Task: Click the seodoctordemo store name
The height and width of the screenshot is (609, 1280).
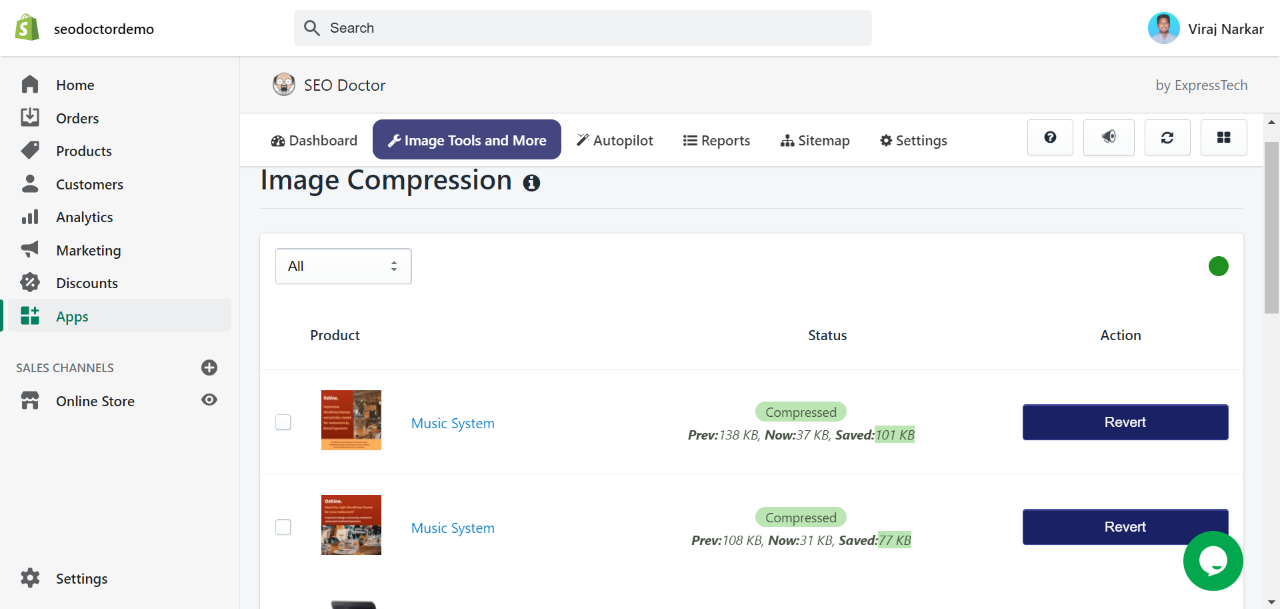Action: [x=104, y=29]
